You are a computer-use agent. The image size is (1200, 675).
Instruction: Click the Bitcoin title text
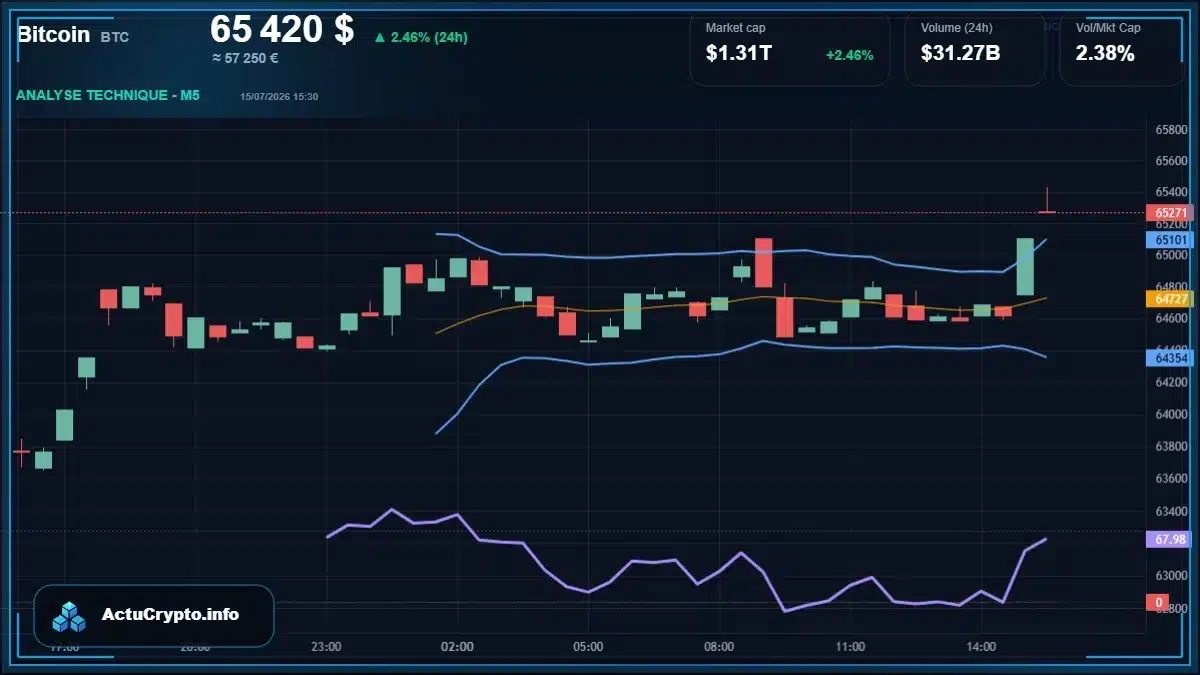coord(54,34)
